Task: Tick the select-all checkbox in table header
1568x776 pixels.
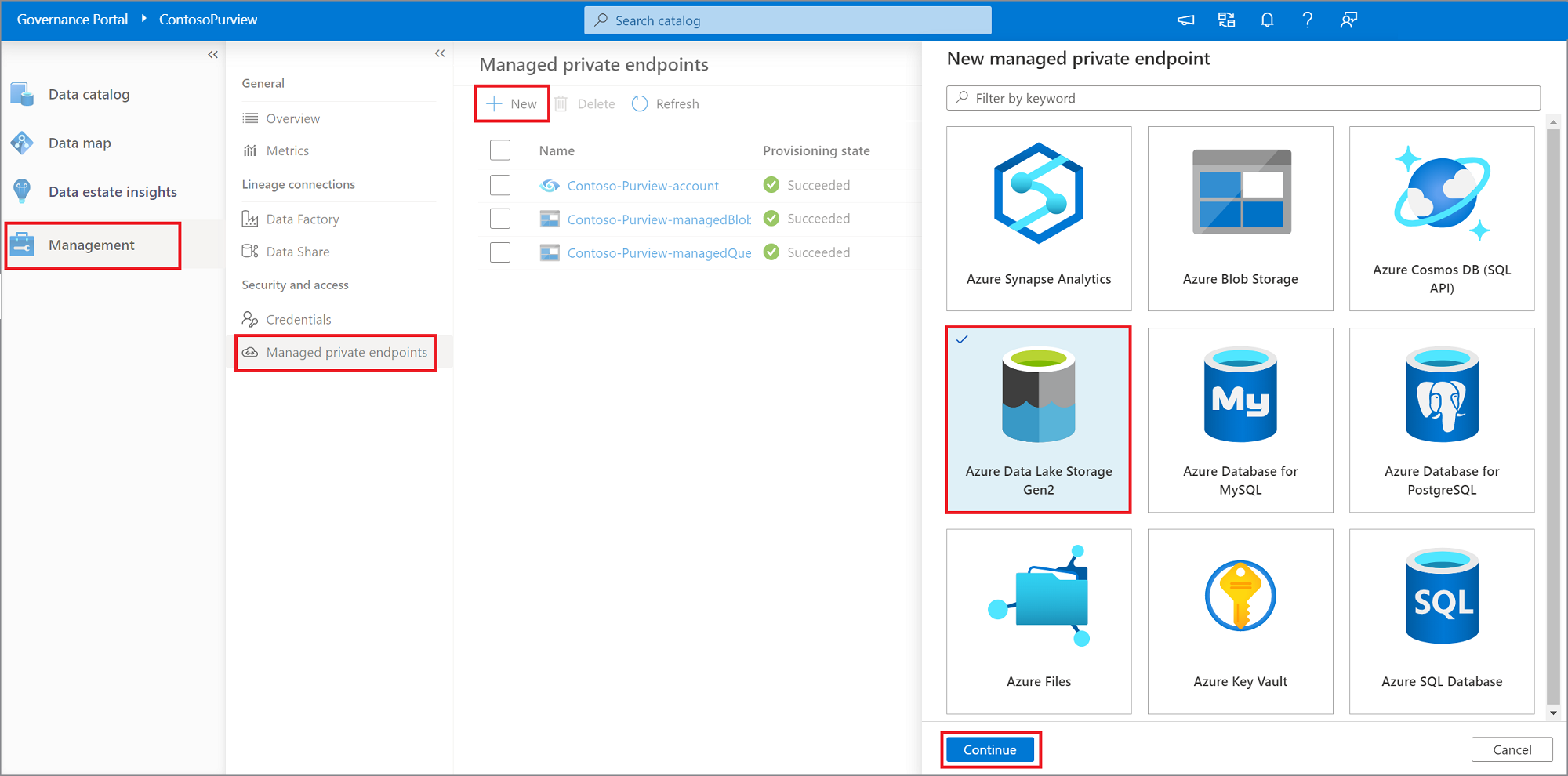Action: pos(500,150)
